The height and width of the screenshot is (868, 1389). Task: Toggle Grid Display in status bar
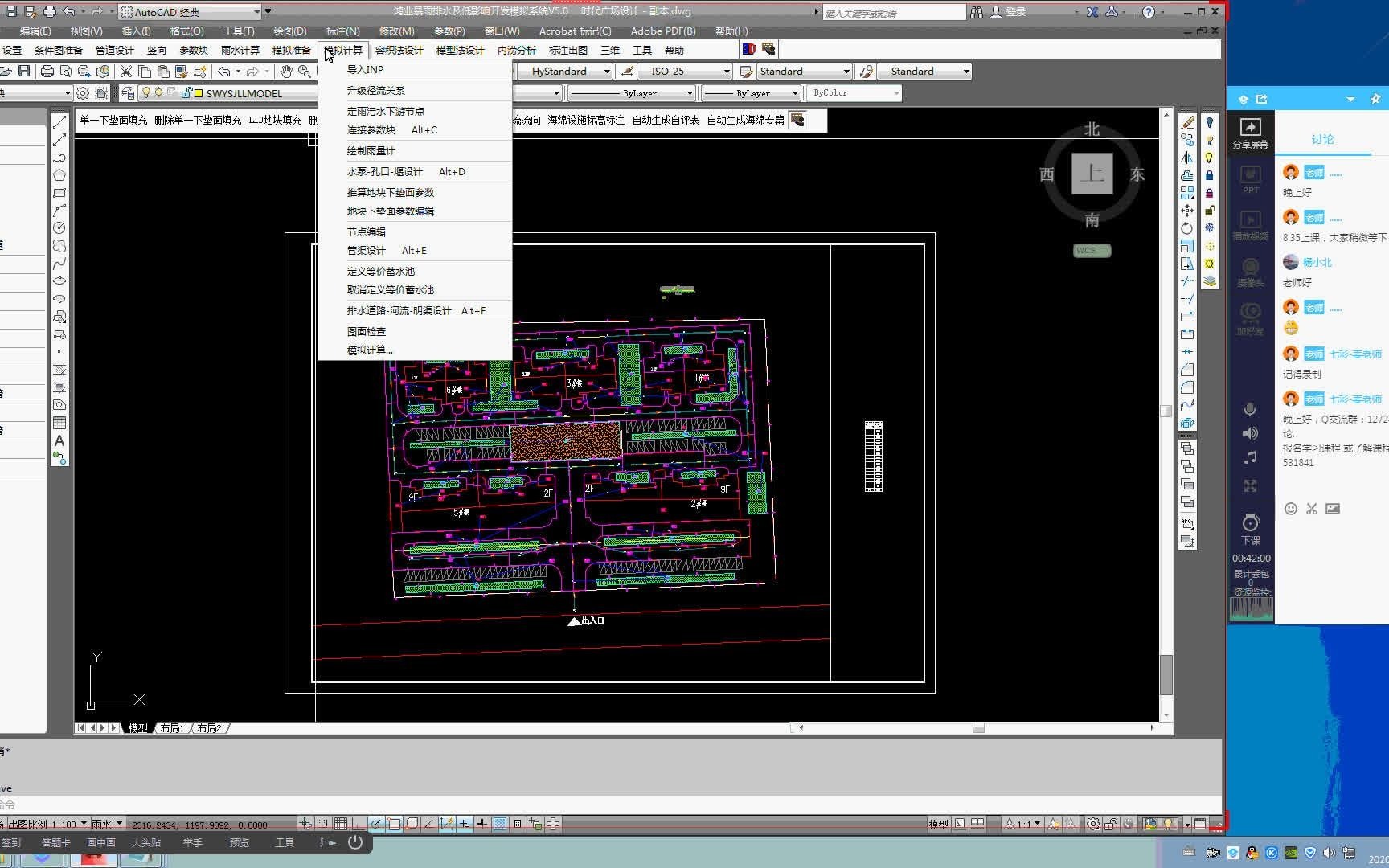pos(341,824)
